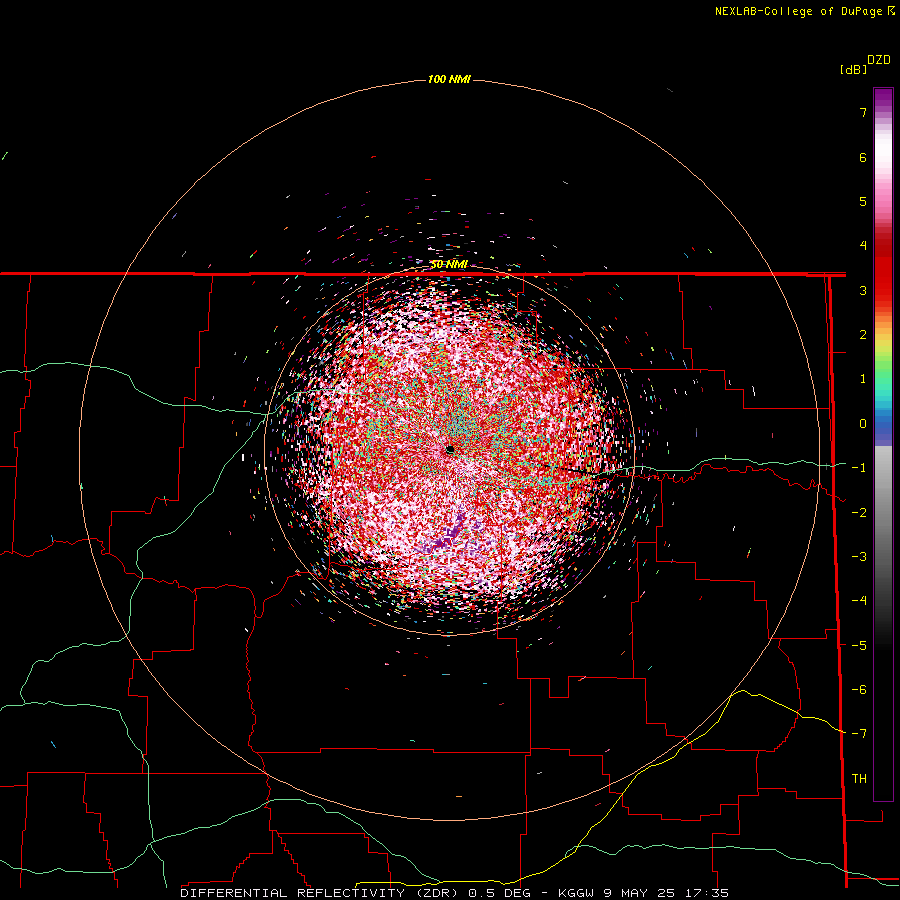Click the 100 NMI range ring label
900x900 pixels.
click(x=449, y=79)
